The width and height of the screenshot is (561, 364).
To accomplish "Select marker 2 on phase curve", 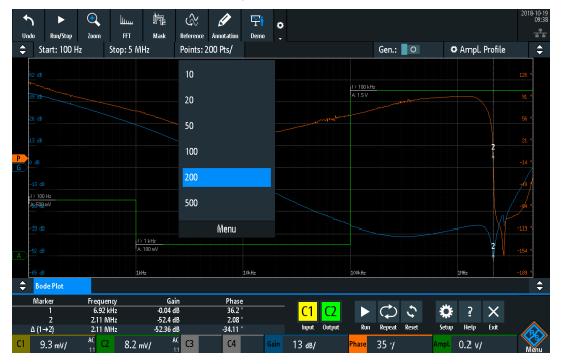I will [493, 147].
